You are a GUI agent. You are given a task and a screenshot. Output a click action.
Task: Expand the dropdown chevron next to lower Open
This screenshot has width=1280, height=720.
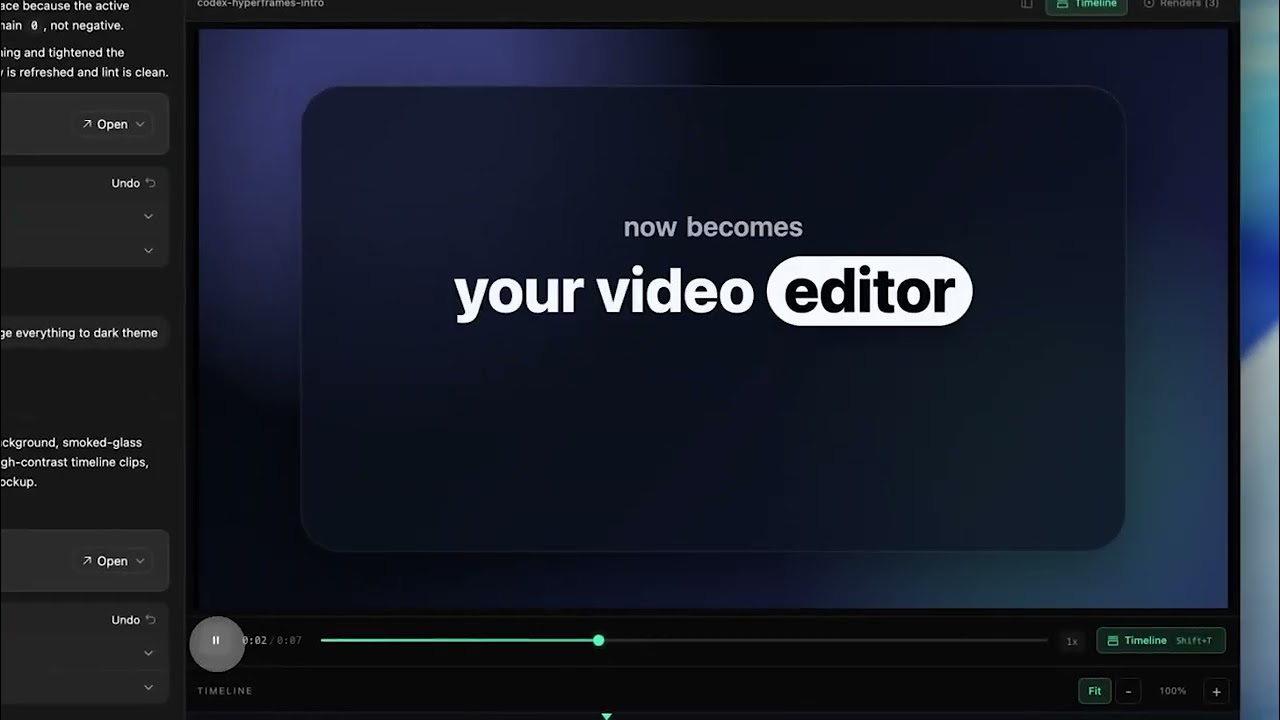coord(140,561)
